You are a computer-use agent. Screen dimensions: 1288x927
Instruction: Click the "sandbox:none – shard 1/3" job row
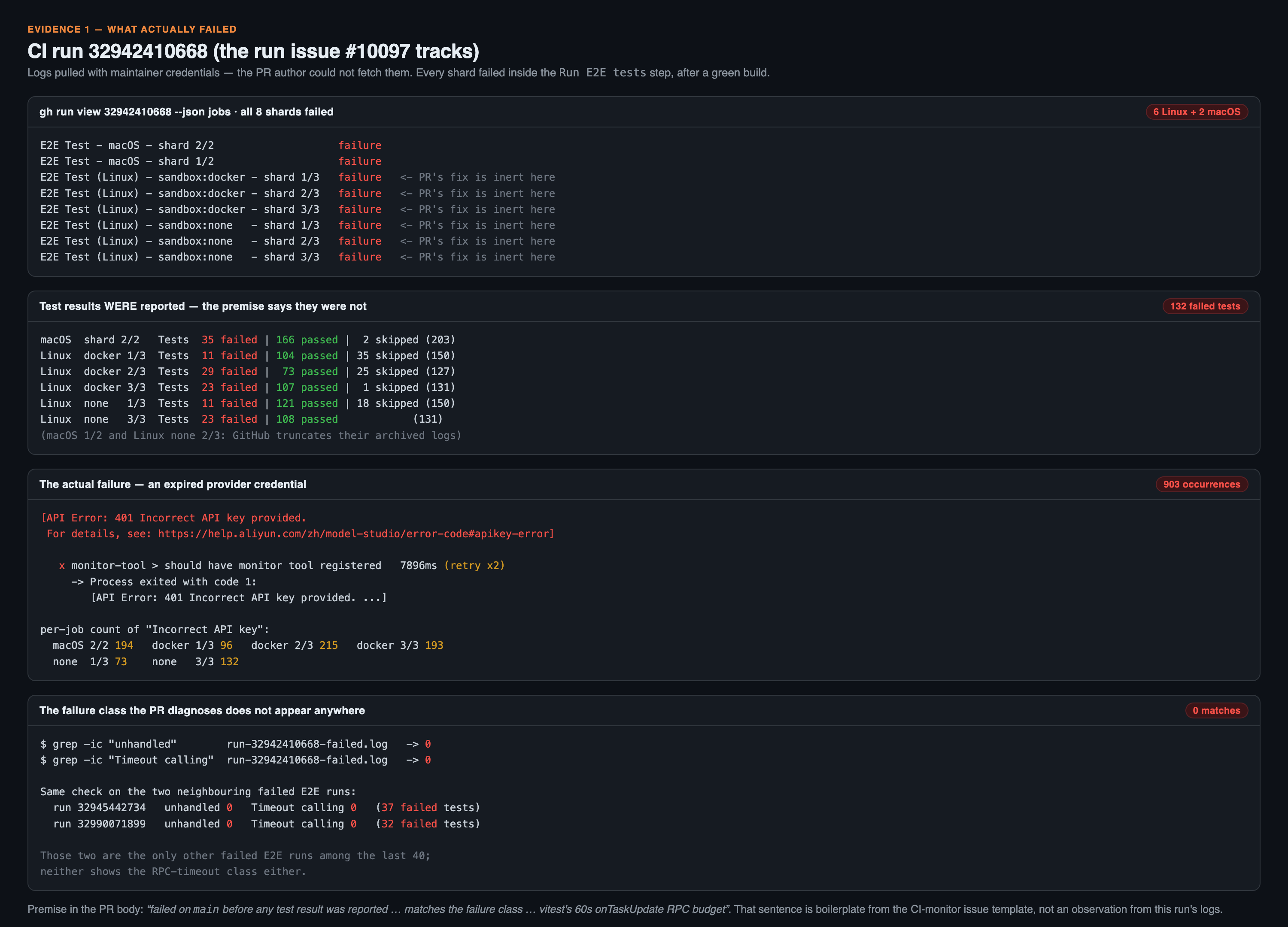[x=298, y=225]
